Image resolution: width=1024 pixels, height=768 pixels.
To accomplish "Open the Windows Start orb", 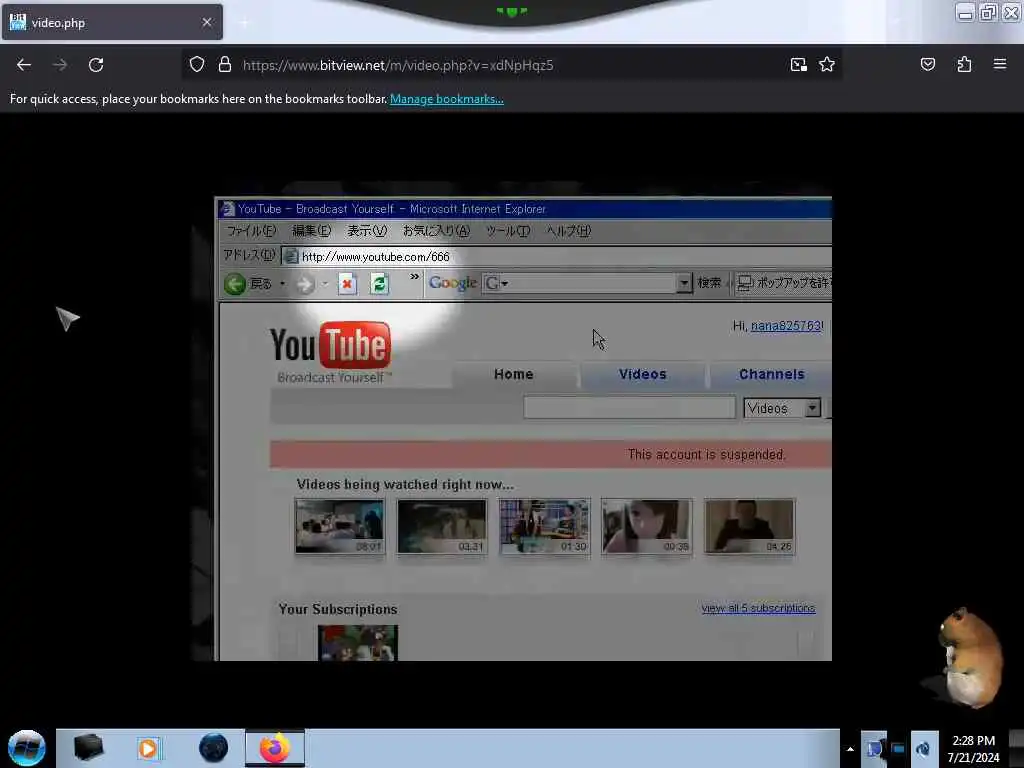I will click(27, 748).
